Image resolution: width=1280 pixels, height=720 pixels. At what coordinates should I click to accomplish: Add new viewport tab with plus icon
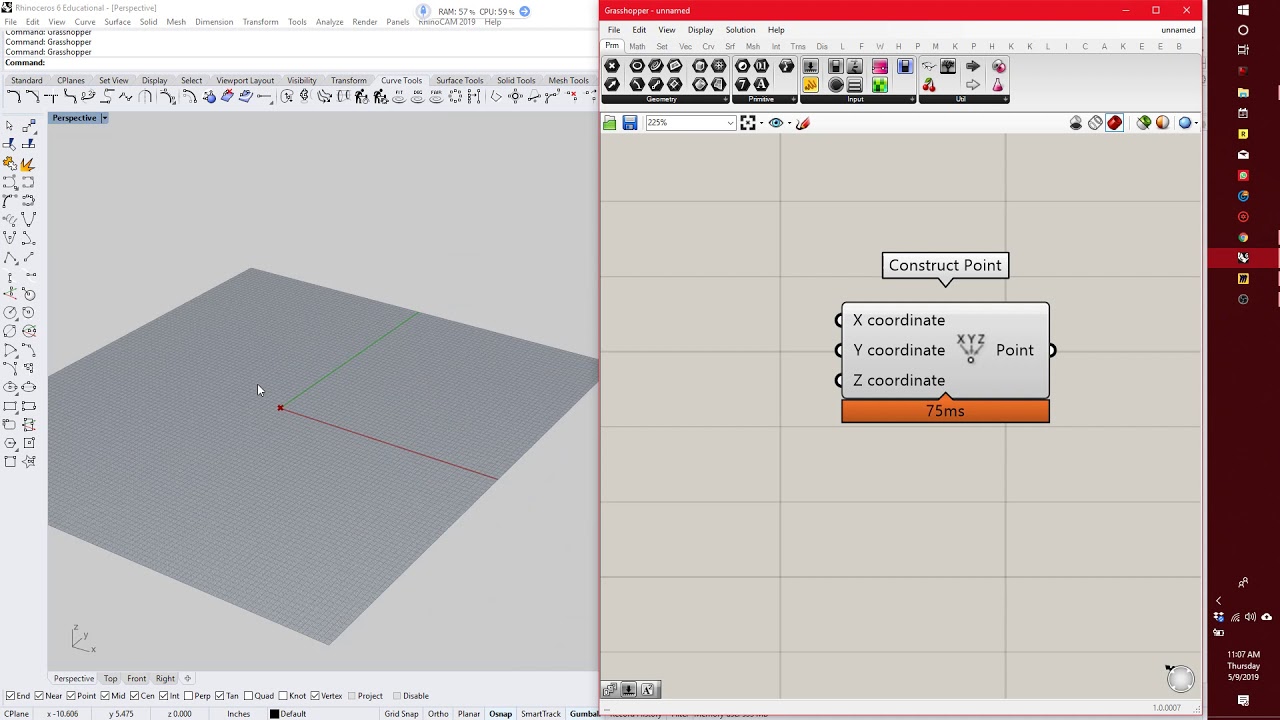point(187,679)
